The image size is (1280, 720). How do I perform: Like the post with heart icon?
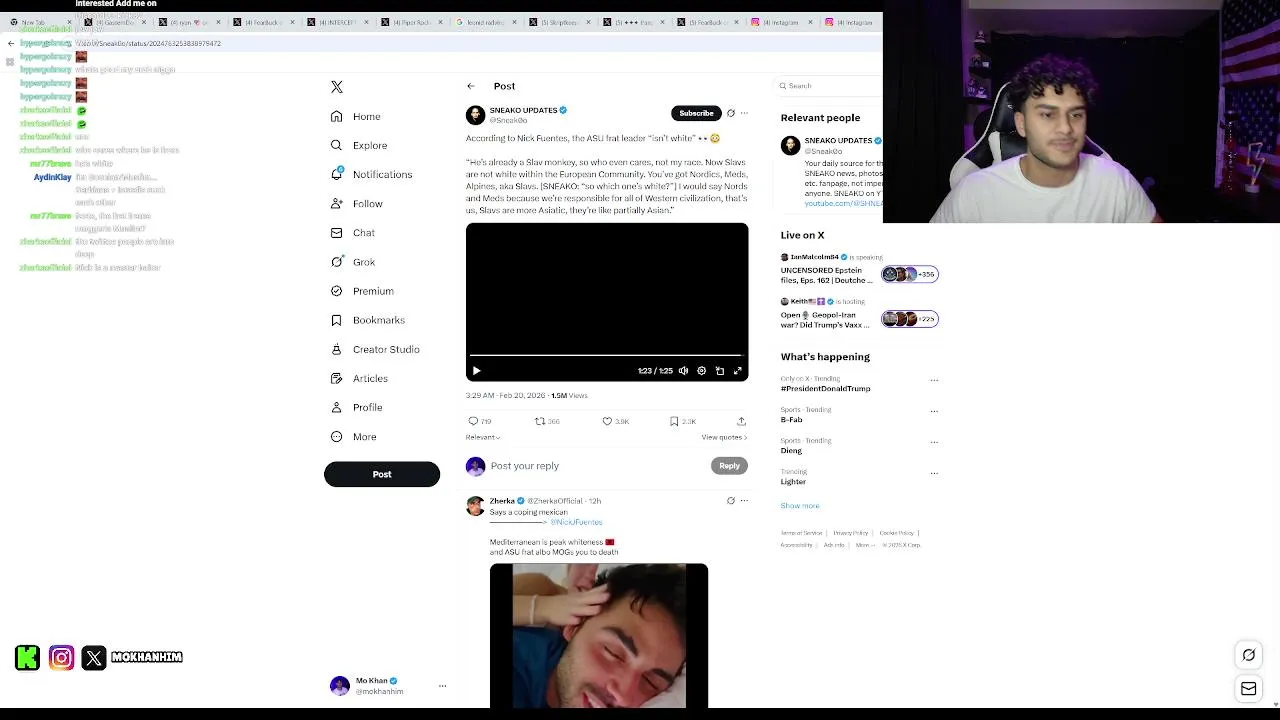tap(607, 421)
